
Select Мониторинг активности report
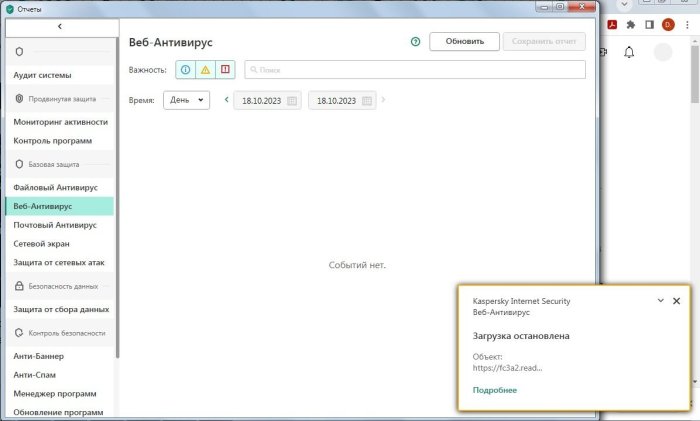point(60,122)
